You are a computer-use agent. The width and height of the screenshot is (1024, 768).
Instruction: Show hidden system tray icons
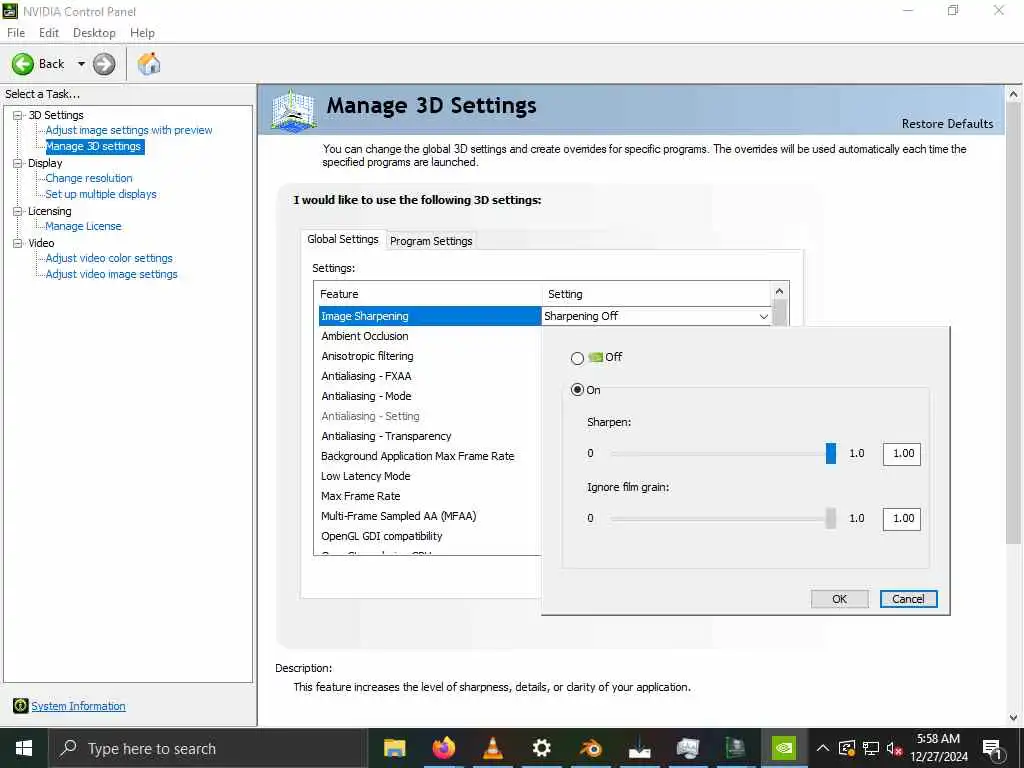click(x=823, y=748)
